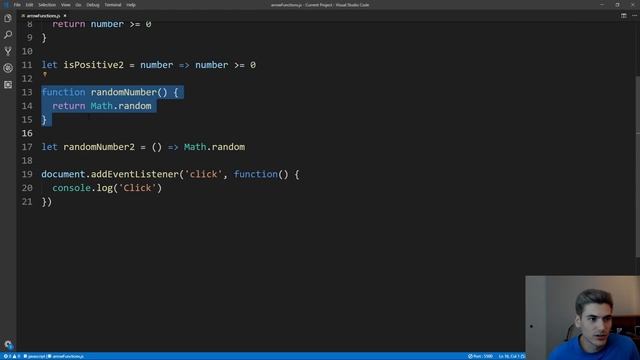Click on 'document' on line 19
This screenshot has width=640, height=360.
tap(63, 174)
